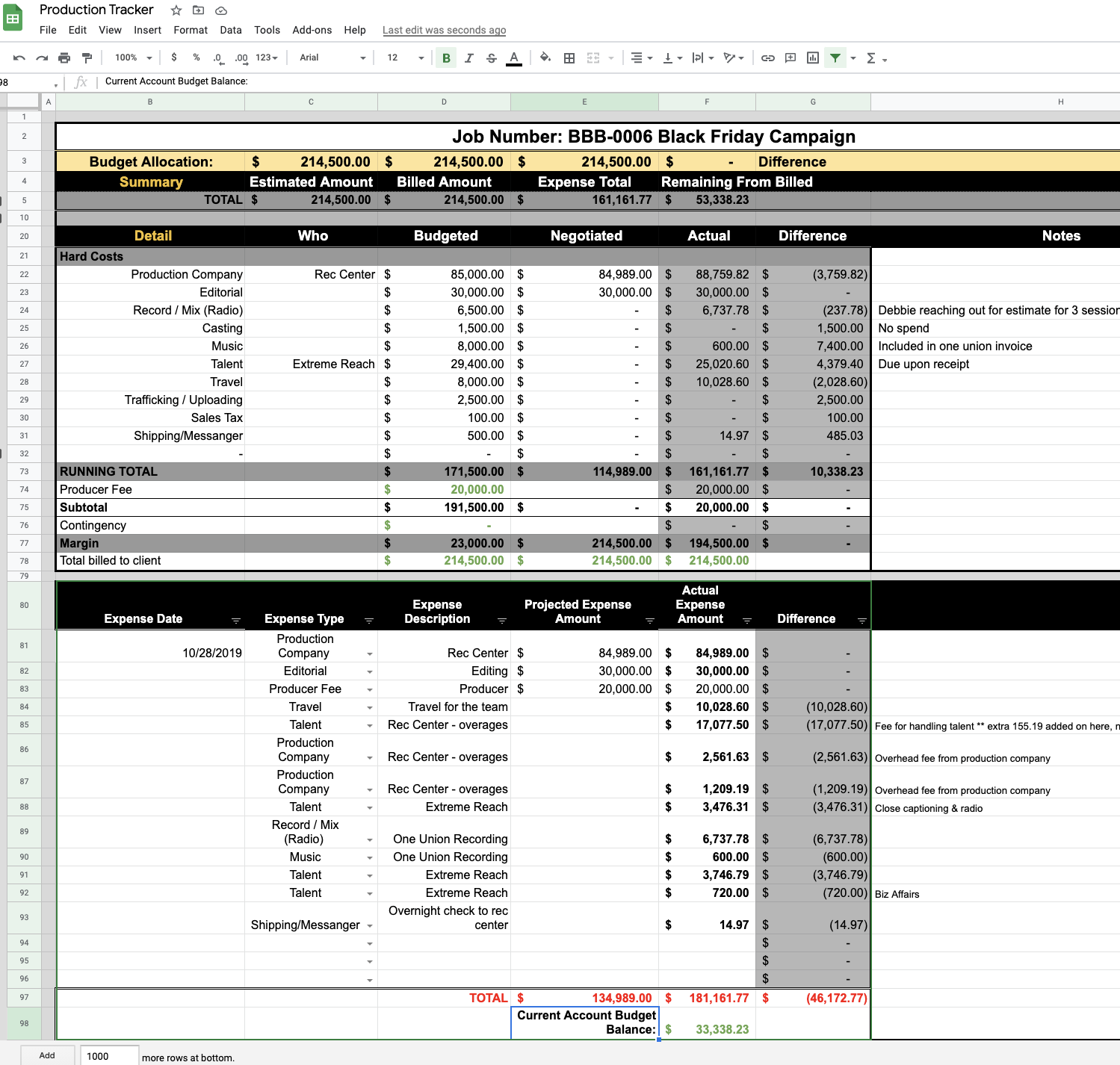1120x1065 pixels.
Task: Open the Data menu
Action: click(x=231, y=30)
